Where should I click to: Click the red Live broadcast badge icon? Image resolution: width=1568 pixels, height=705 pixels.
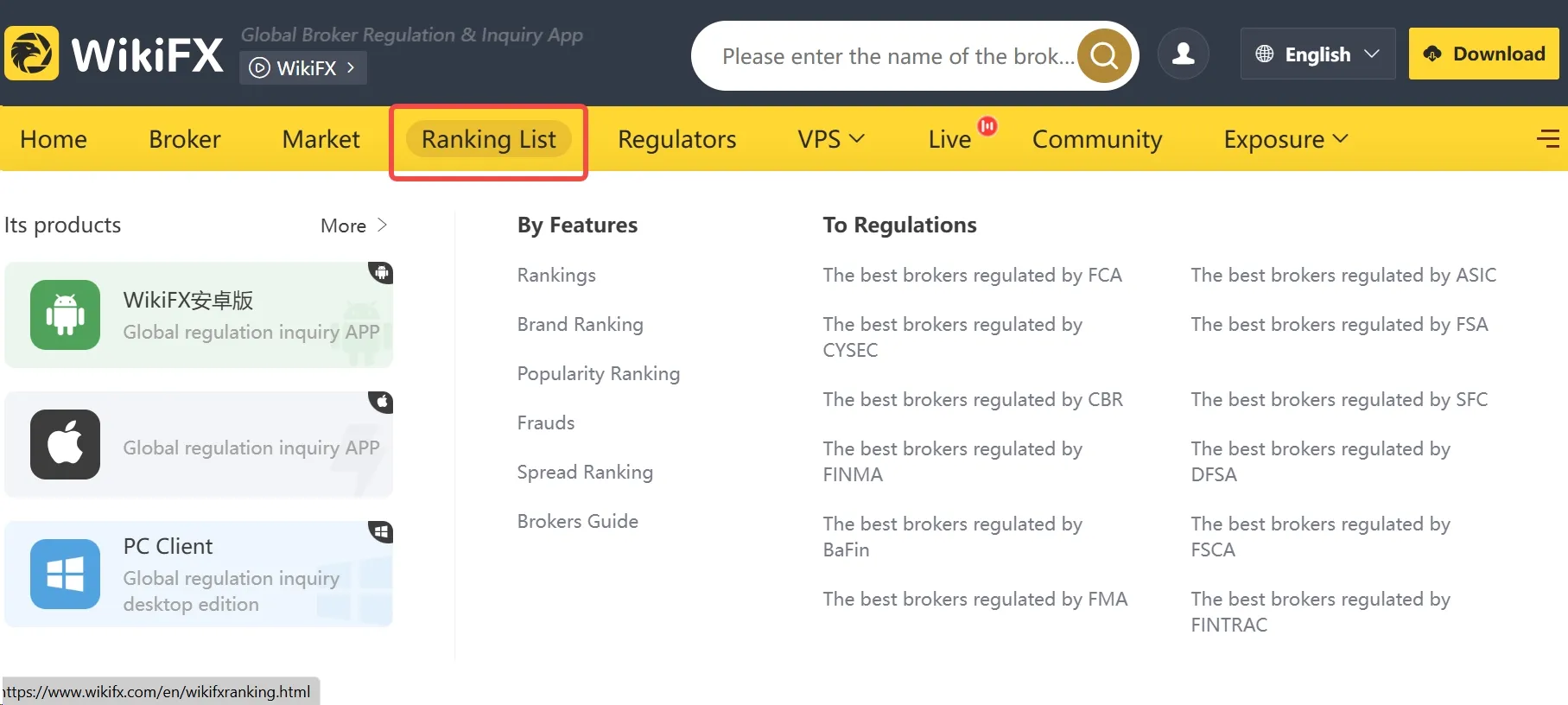[x=987, y=126]
